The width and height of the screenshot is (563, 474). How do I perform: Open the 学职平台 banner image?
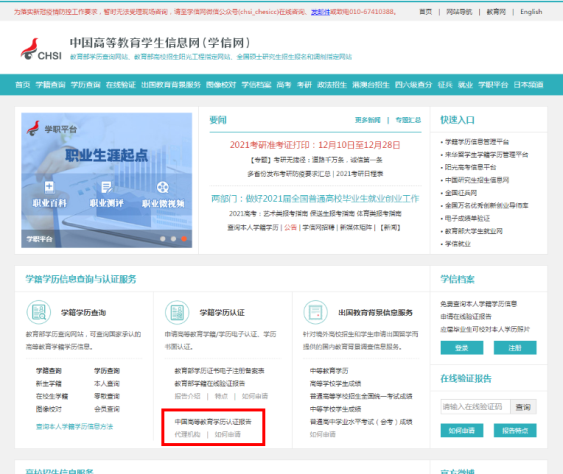(x=107, y=180)
